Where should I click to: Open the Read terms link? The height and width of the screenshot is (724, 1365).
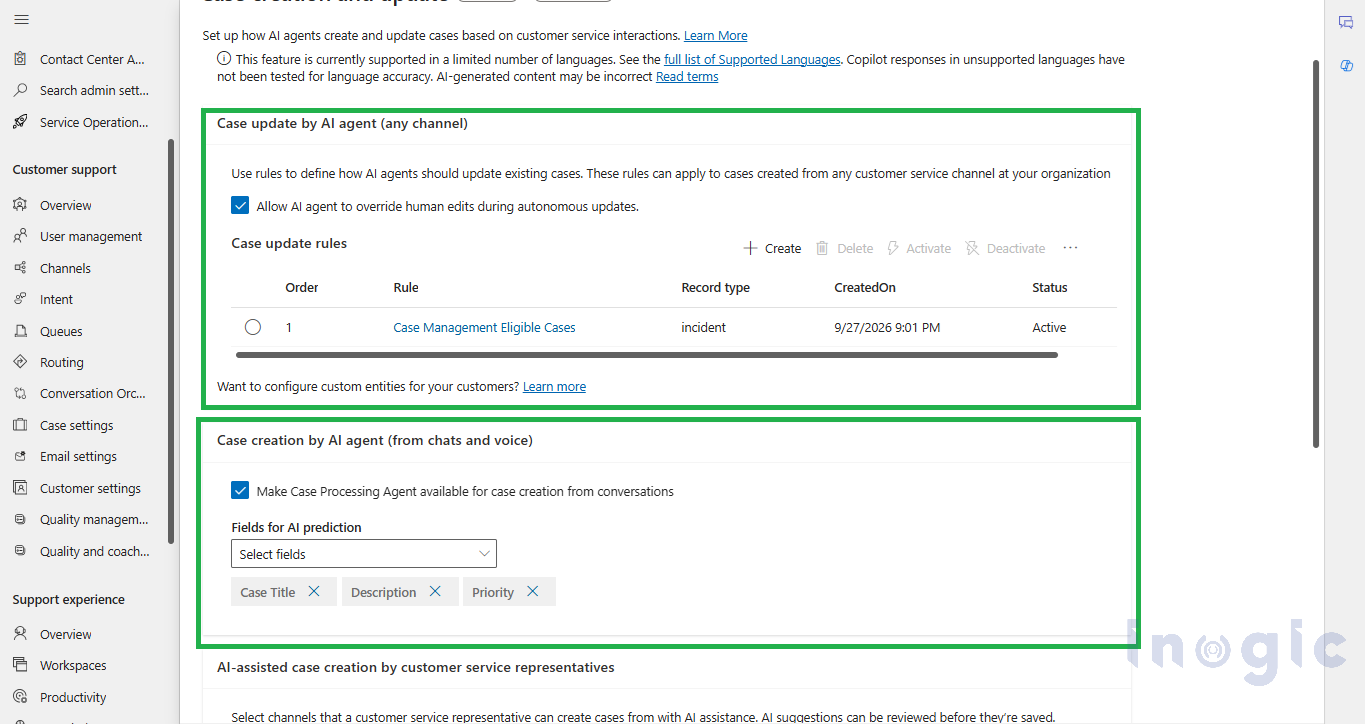687,77
